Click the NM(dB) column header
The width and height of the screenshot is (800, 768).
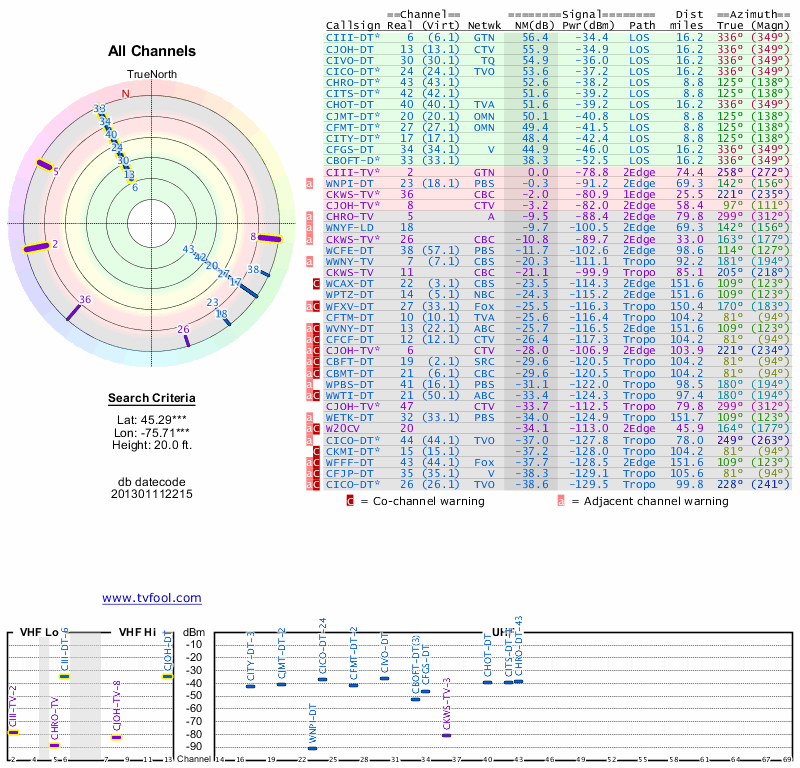[534, 26]
